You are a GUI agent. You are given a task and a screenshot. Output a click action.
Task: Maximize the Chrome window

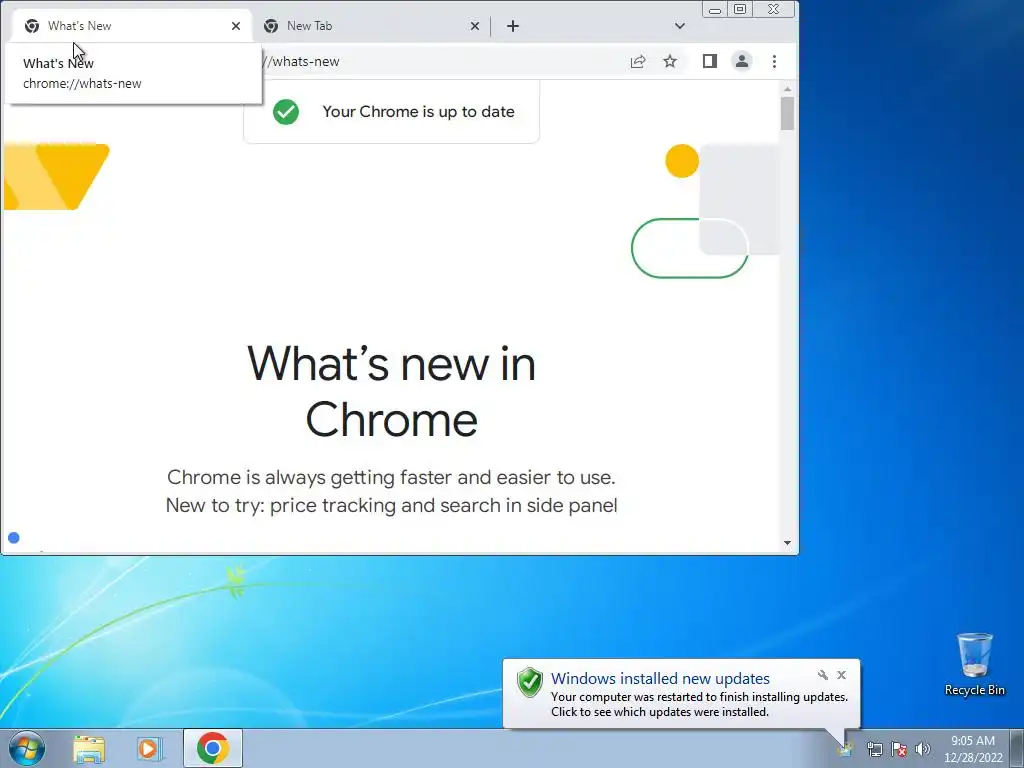tap(740, 9)
